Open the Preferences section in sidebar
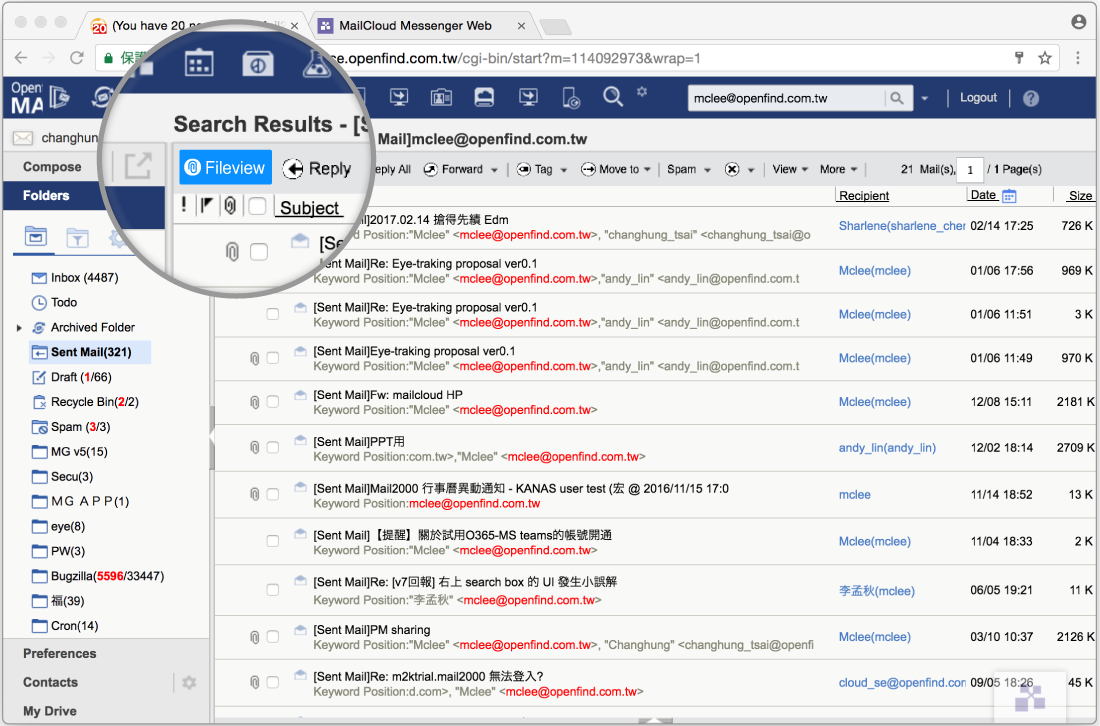Viewport: 1100px width, 726px height. (60, 654)
